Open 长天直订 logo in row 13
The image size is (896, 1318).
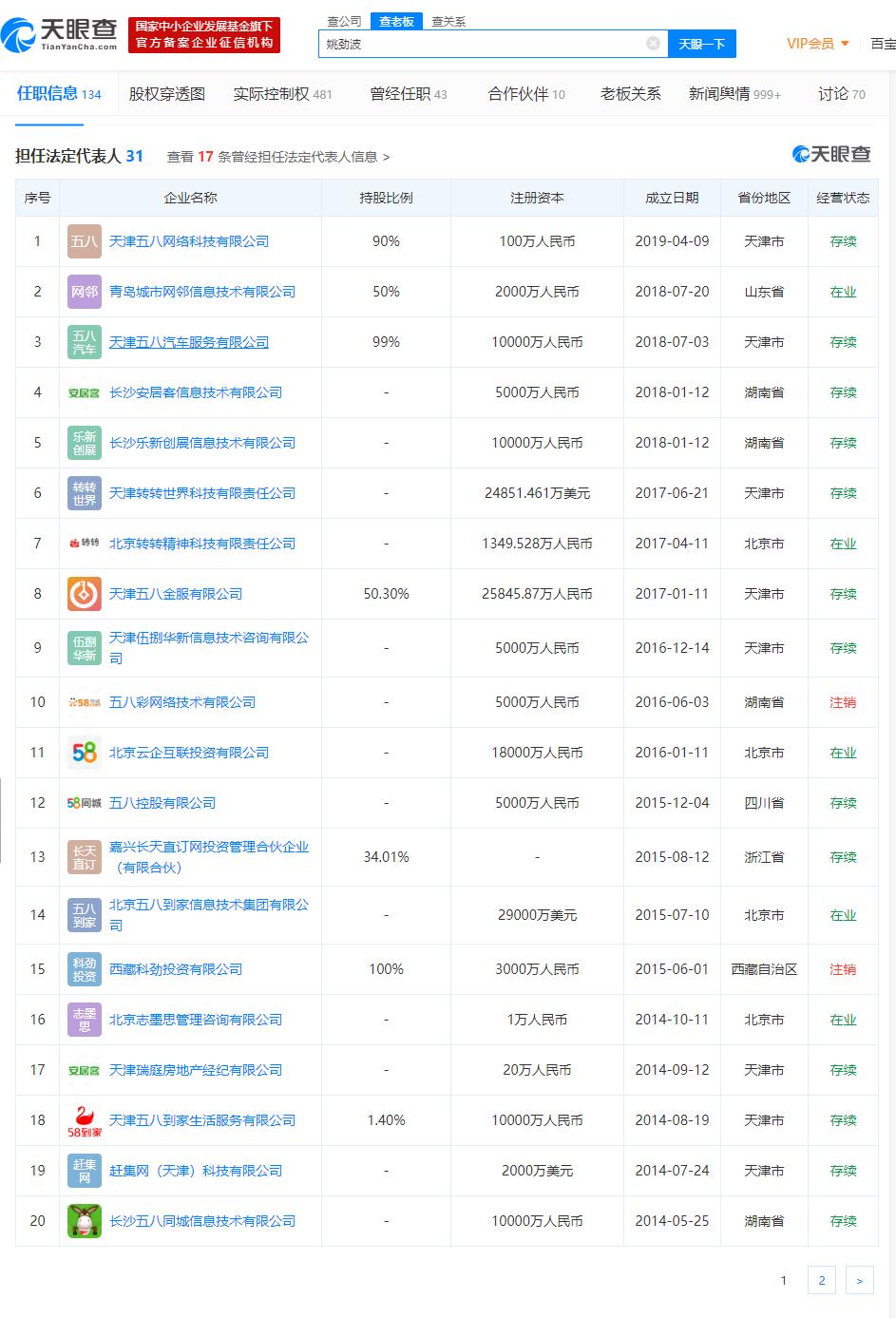coord(85,857)
